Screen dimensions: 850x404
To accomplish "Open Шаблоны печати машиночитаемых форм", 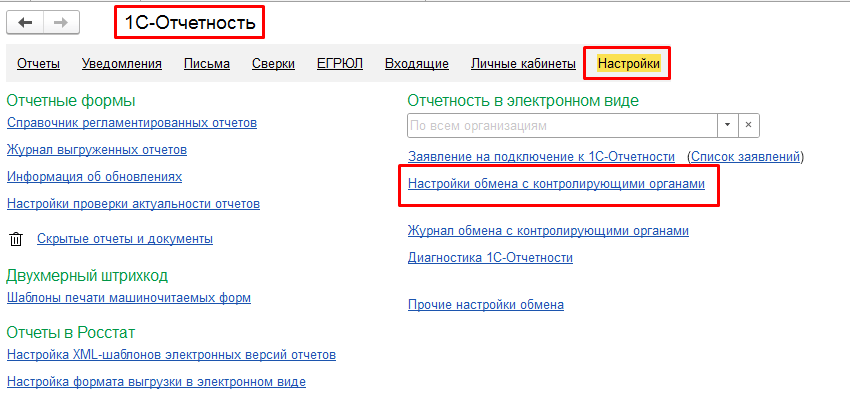I will click(129, 298).
